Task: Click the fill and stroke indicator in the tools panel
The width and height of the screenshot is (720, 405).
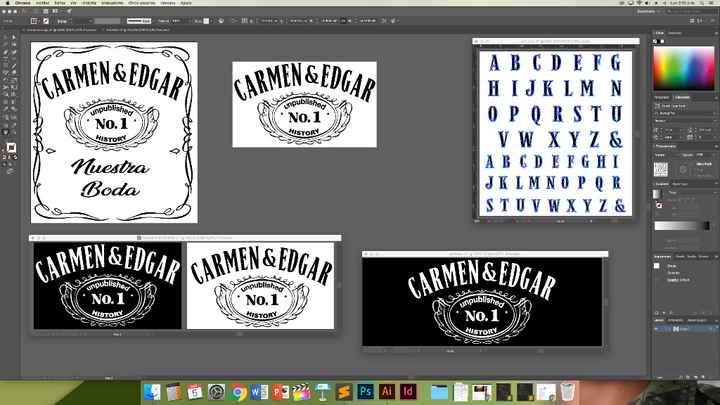Action: point(11,148)
